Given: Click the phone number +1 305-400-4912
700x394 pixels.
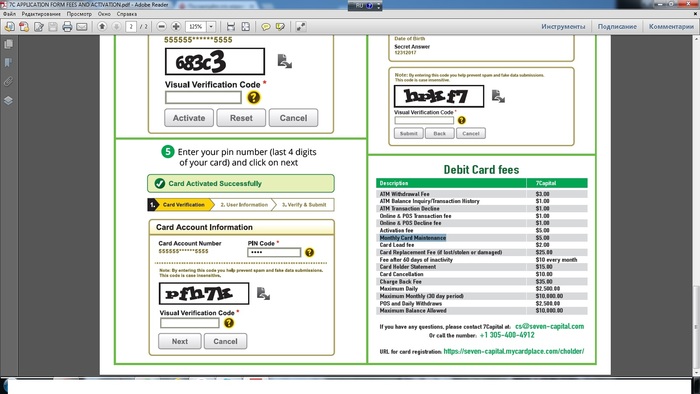Looking at the screenshot, I should (x=507, y=335).
